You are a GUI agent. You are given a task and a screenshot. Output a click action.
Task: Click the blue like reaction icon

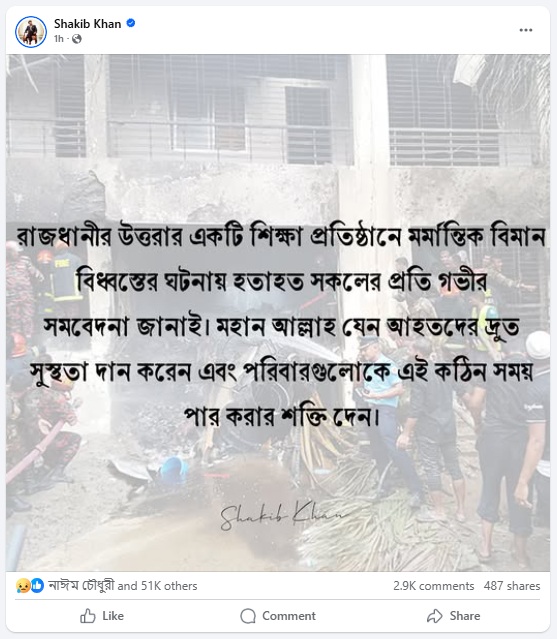tap(37, 586)
